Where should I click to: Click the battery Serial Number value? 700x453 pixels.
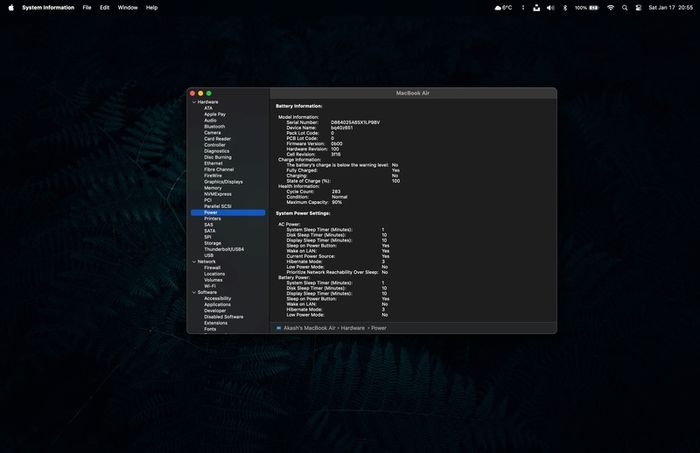pos(355,122)
